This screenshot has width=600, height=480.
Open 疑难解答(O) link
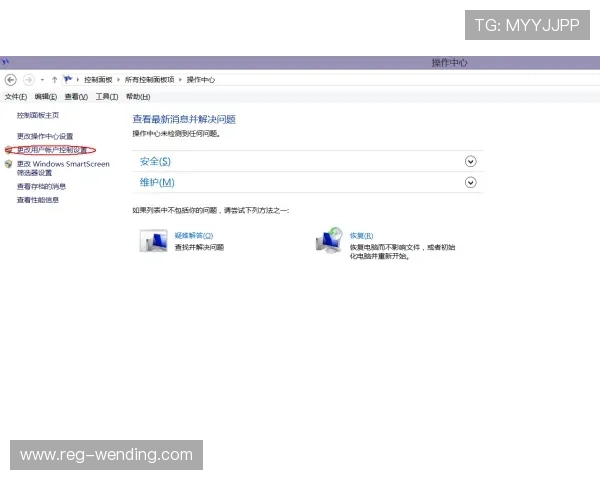coord(194,235)
